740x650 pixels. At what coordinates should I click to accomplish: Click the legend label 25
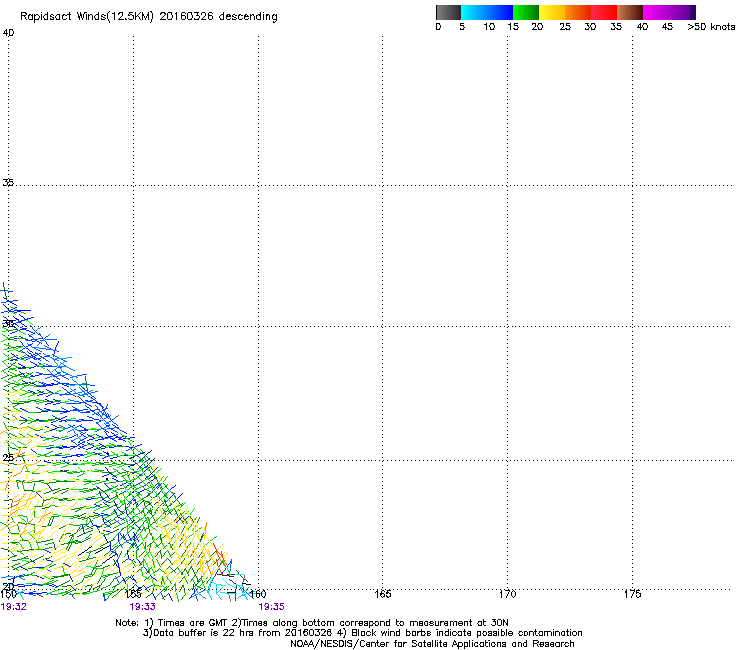pos(565,27)
